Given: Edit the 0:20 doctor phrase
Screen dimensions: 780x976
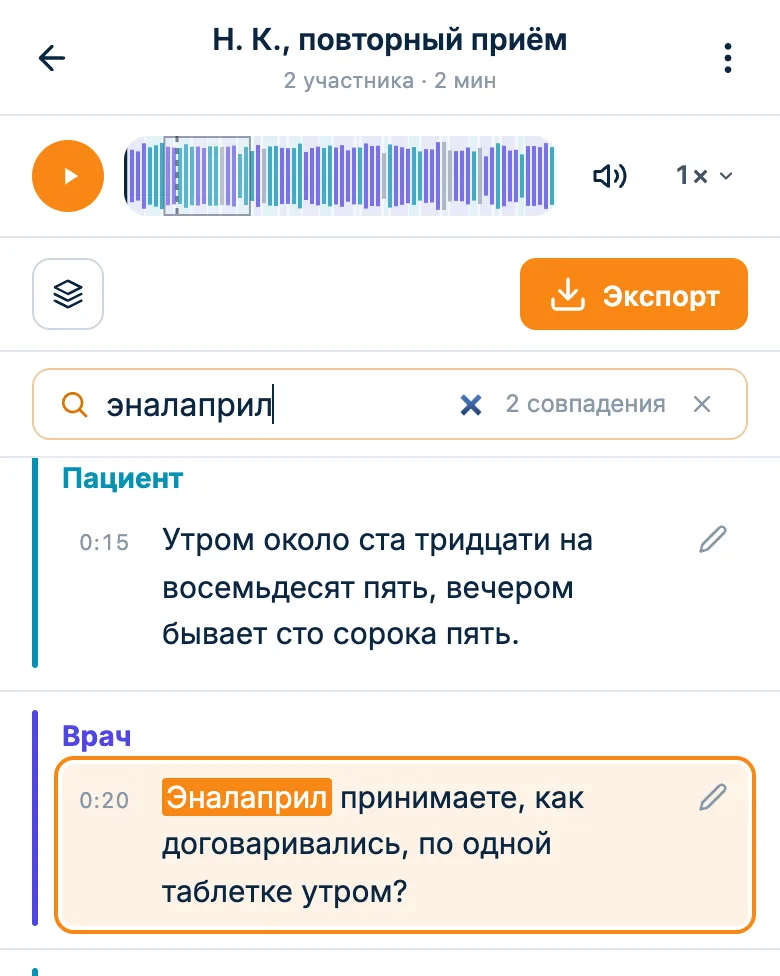Looking at the screenshot, I should pyautogui.click(x=713, y=797).
